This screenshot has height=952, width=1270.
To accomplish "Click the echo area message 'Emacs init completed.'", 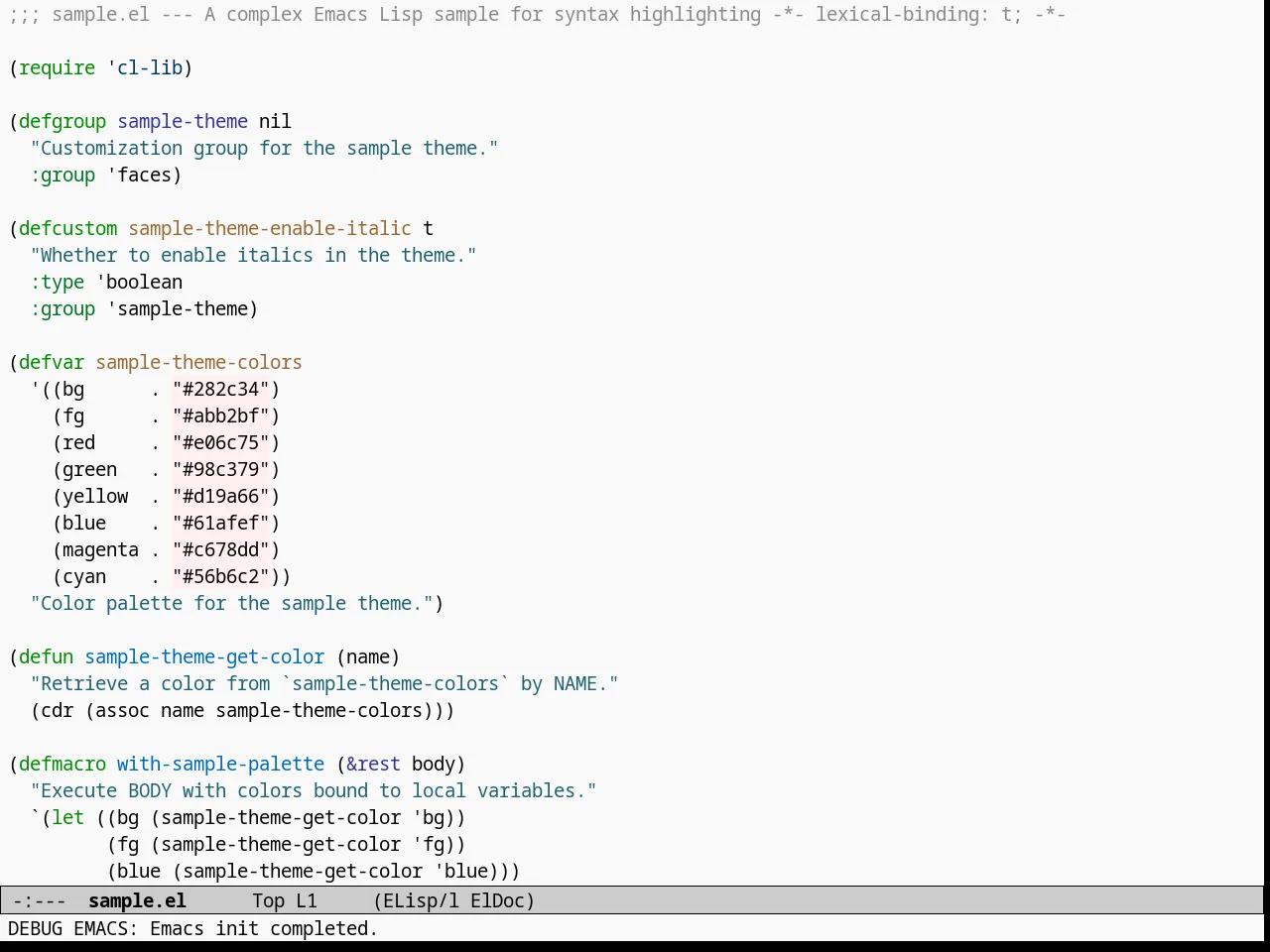I will click(264, 928).
